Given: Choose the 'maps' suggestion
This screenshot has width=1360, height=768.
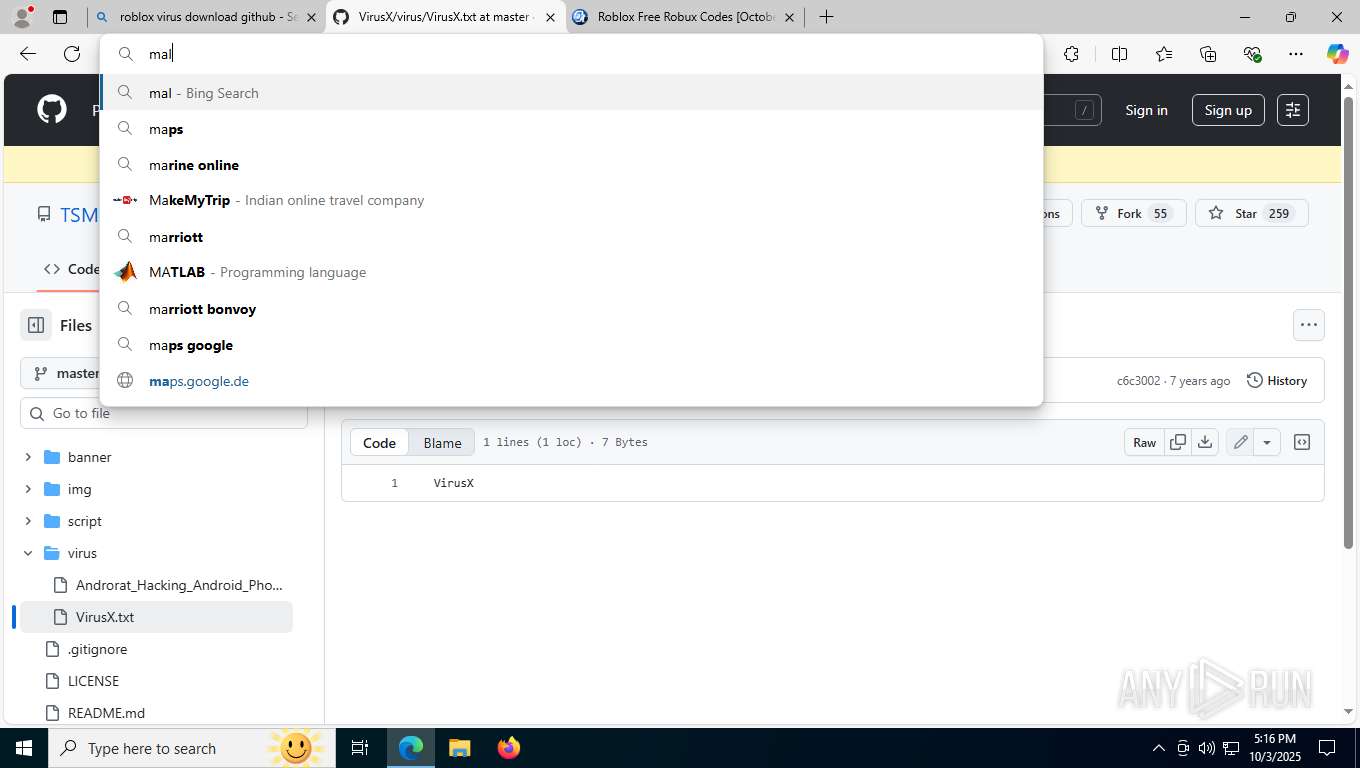Looking at the screenshot, I should (x=571, y=129).
